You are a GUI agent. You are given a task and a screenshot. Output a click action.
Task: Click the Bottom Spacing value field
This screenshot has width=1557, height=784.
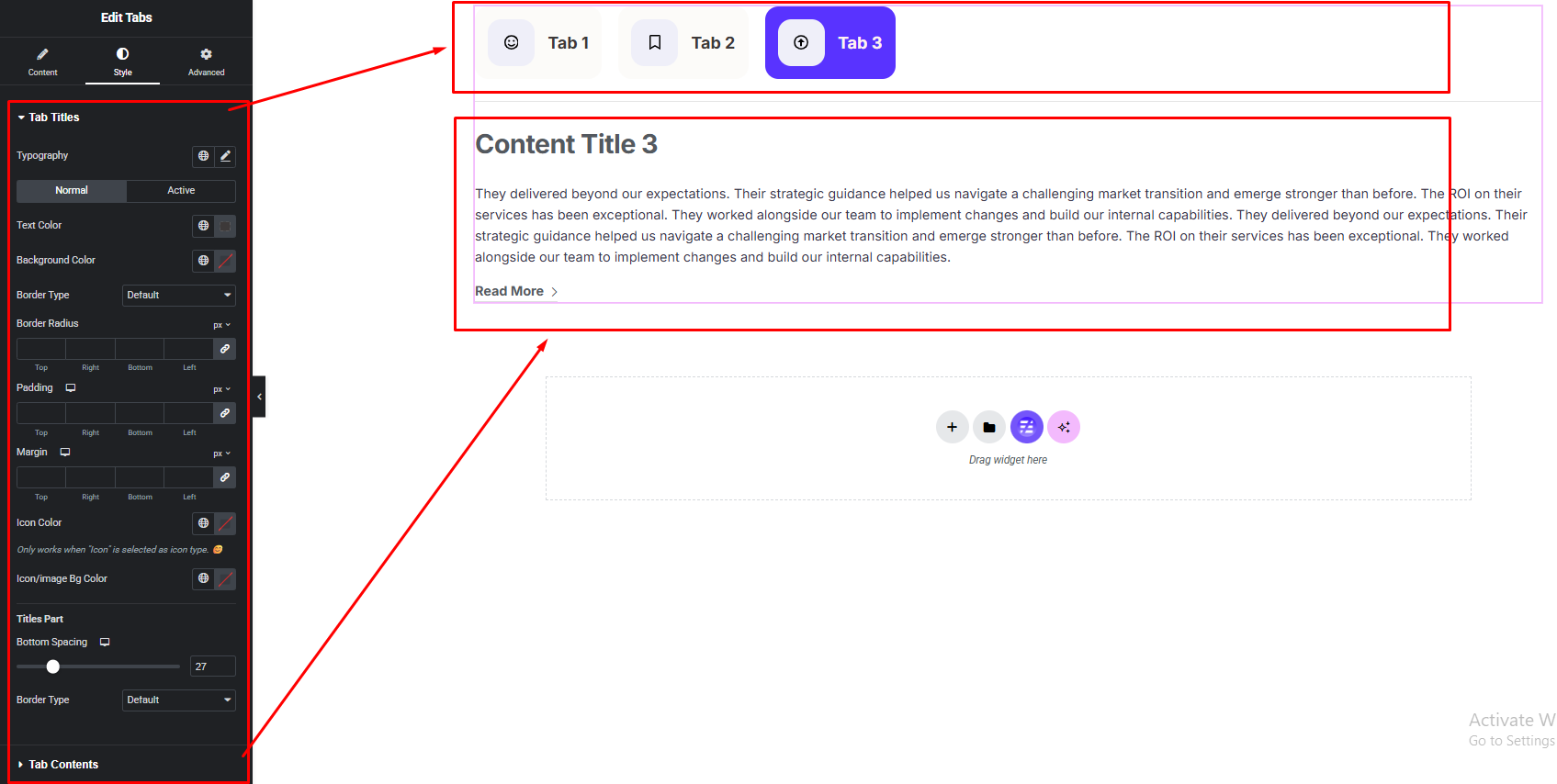point(212,666)
